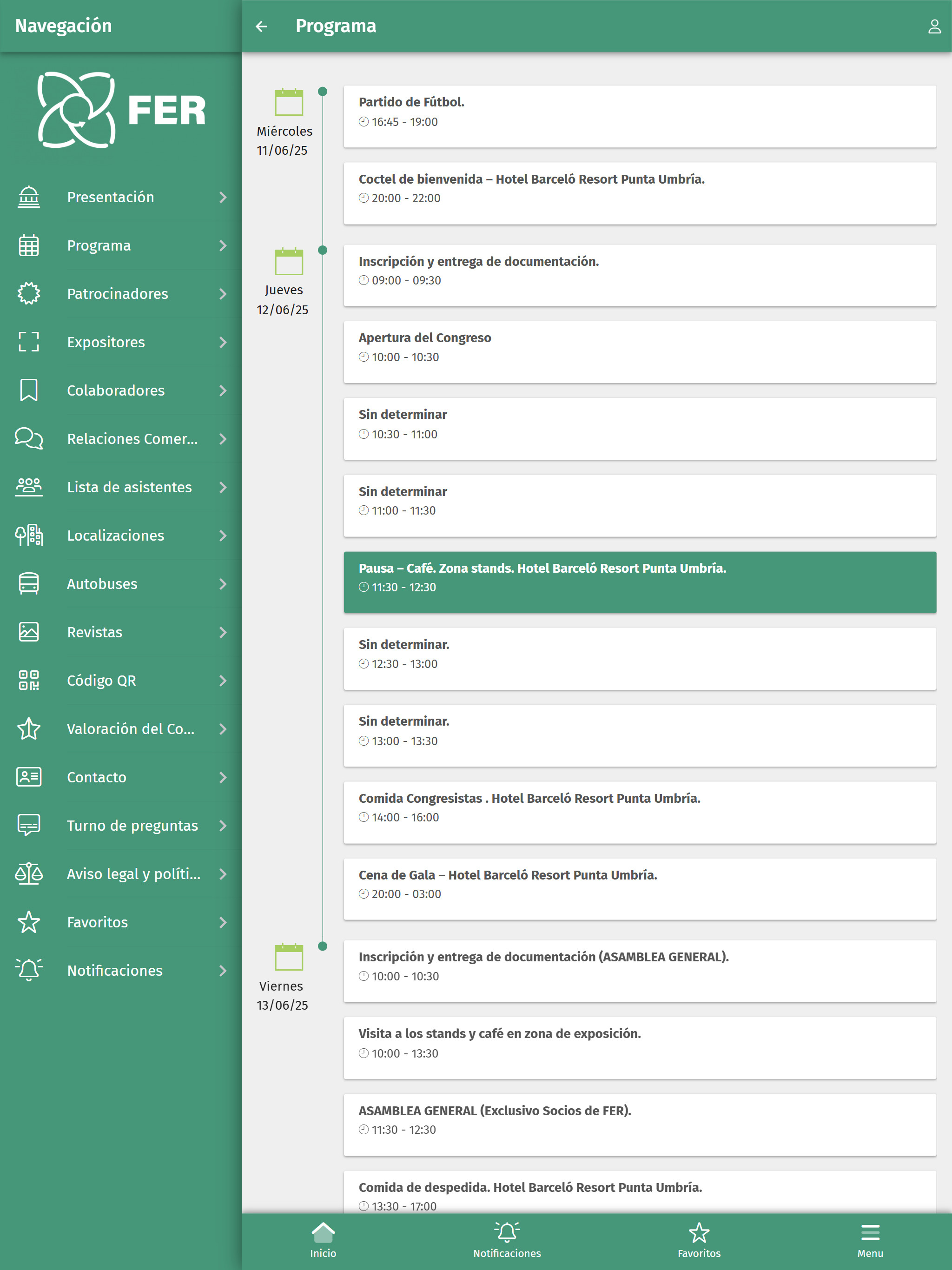
Task: Open the Turno de preguntas menu entry
Action: point(132,825)
